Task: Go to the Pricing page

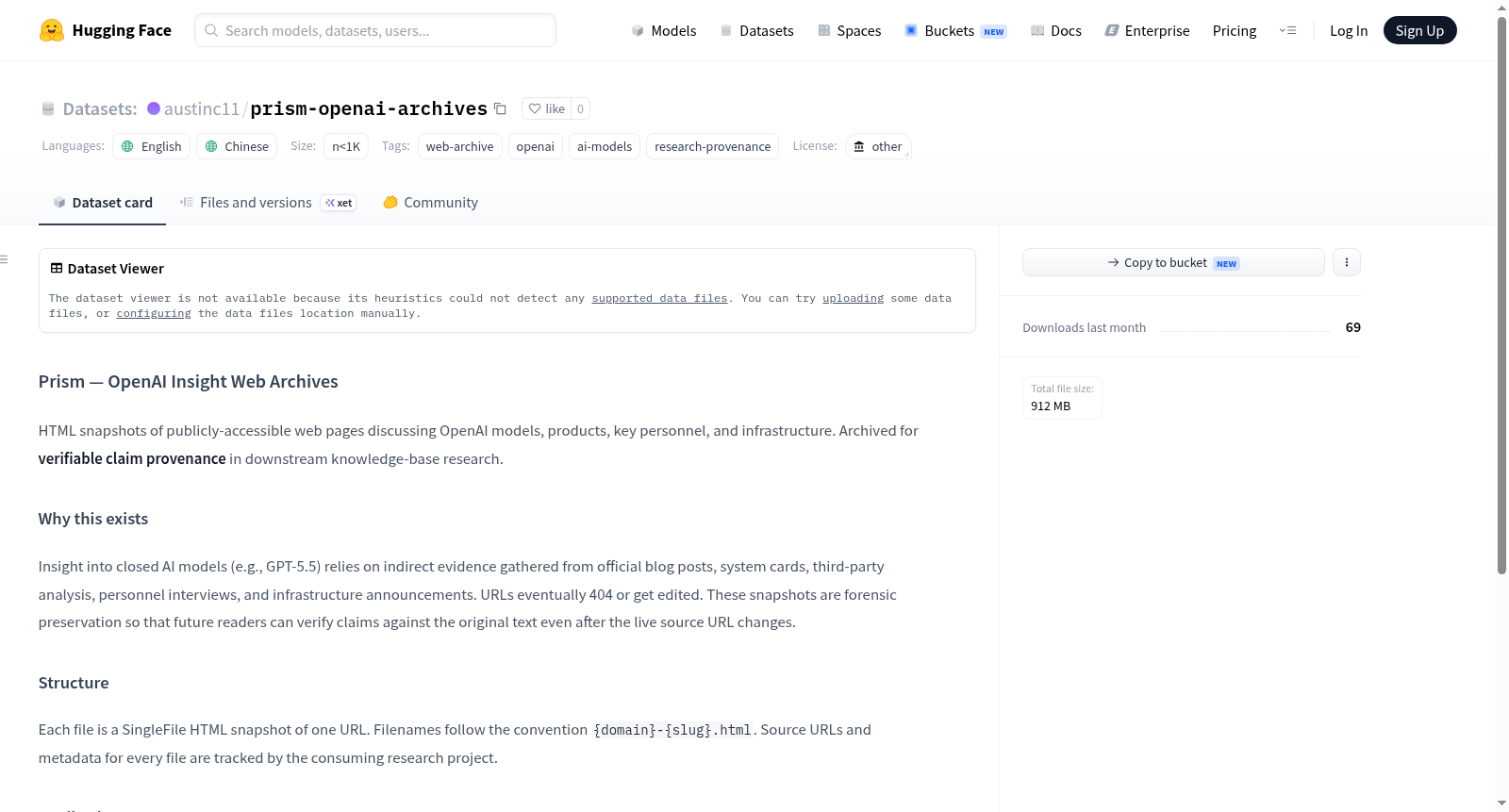Action: pos(1235,30)
